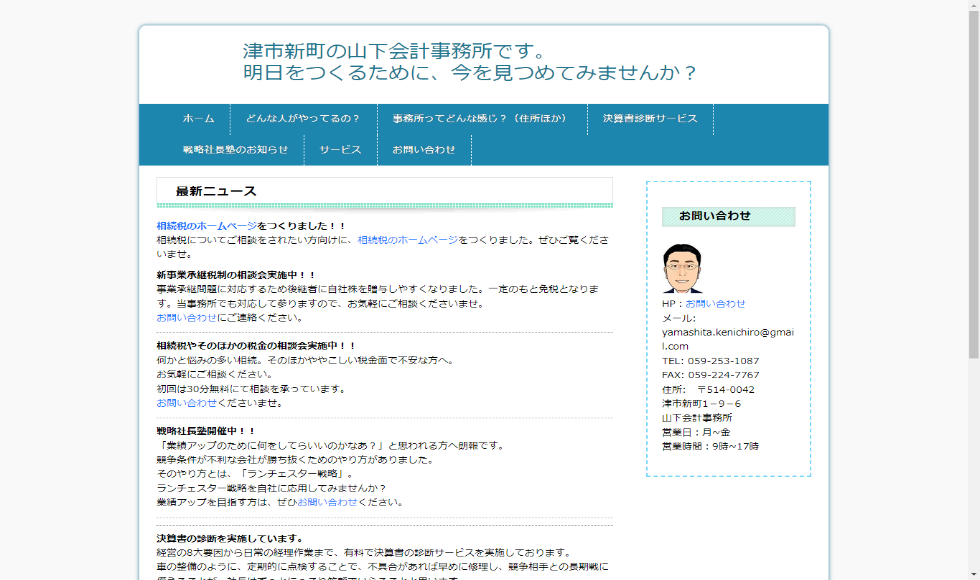Open 決算書診断サービス in the navigation bar
This screenshot has width=980, height=580.
650,118
